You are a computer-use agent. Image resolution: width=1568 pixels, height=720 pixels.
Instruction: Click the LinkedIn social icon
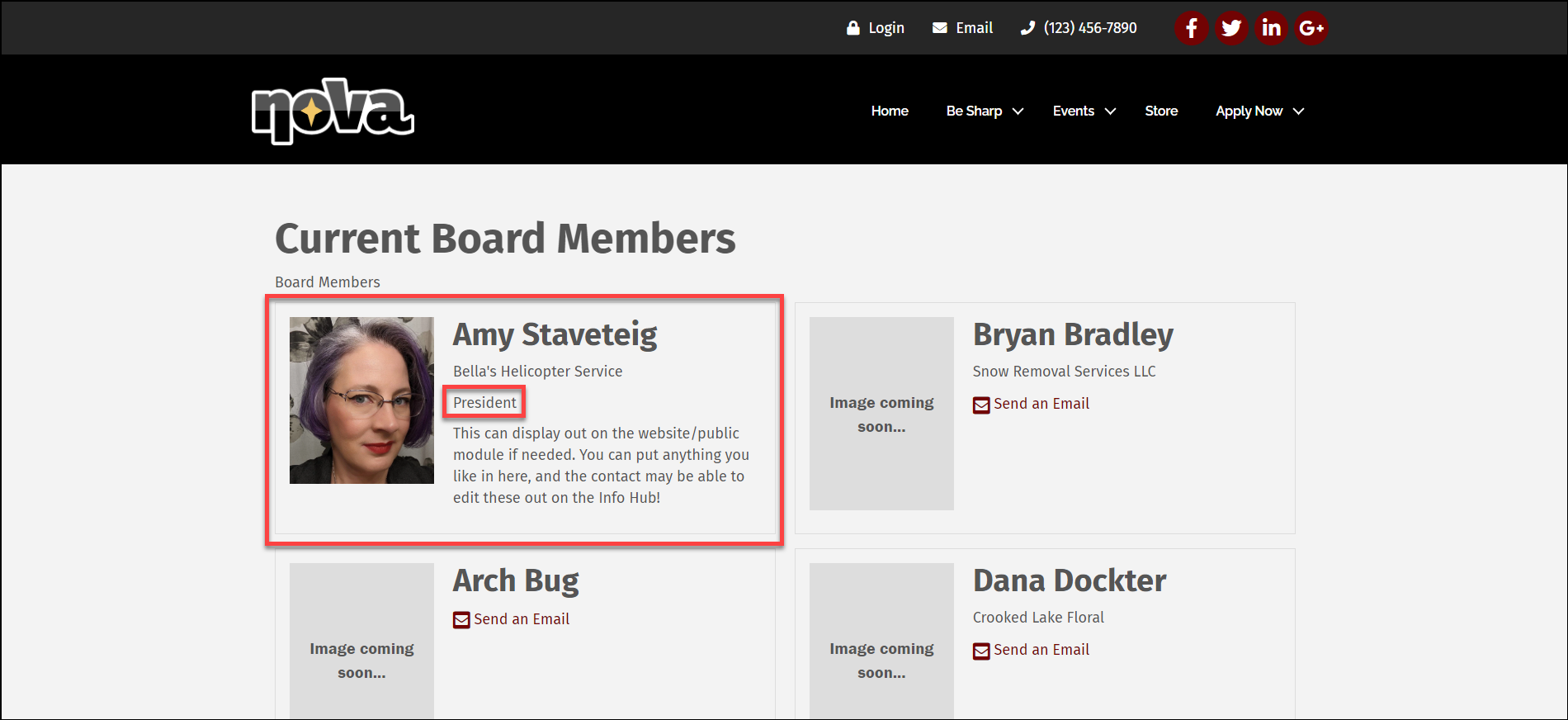point(1271,28)
